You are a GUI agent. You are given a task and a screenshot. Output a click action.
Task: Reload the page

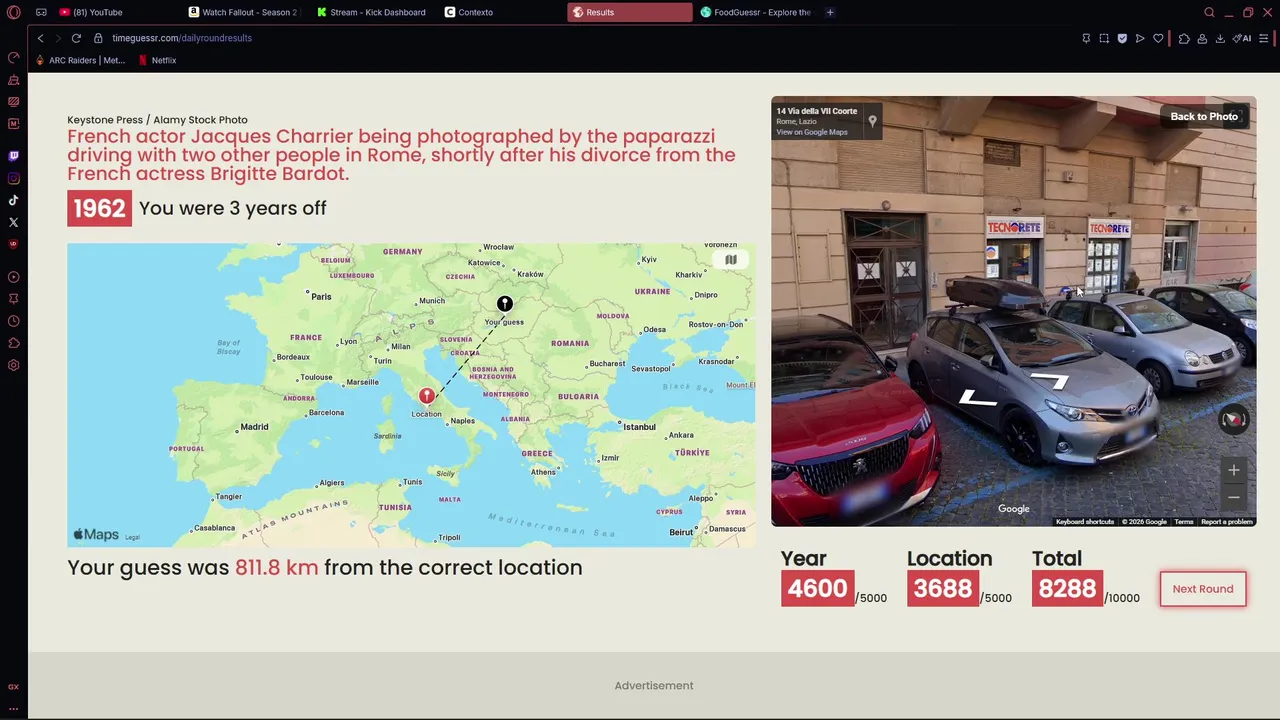point(76,38)
